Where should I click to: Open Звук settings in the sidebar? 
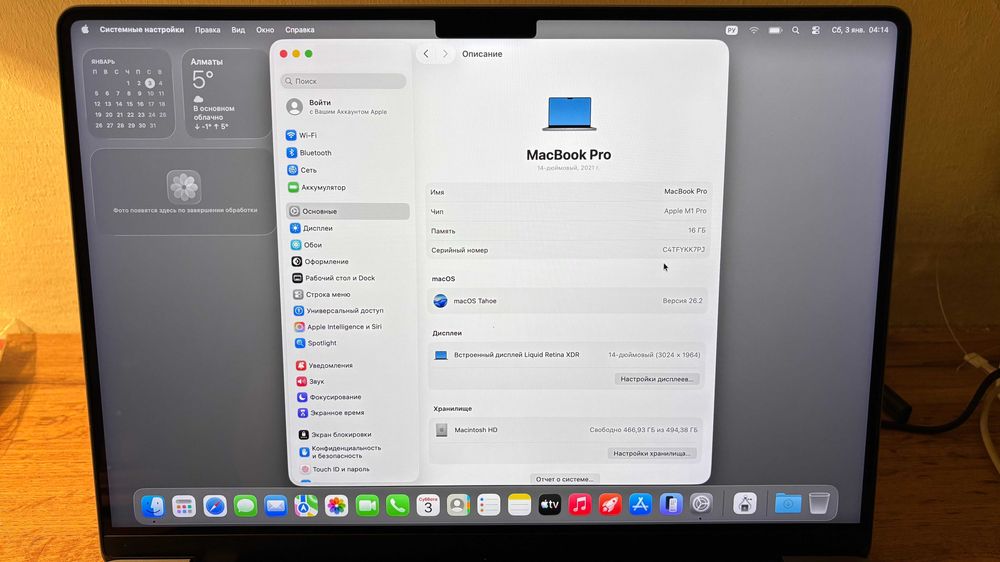tap(311, 381)
